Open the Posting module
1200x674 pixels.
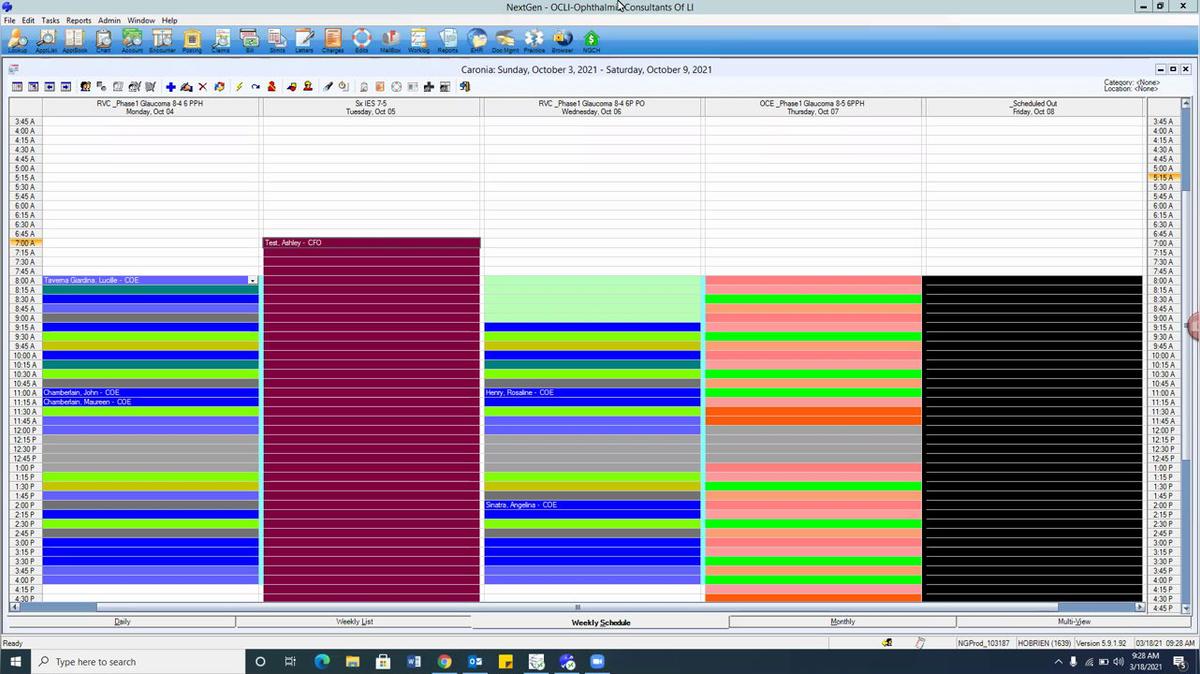tap(191, 40)
